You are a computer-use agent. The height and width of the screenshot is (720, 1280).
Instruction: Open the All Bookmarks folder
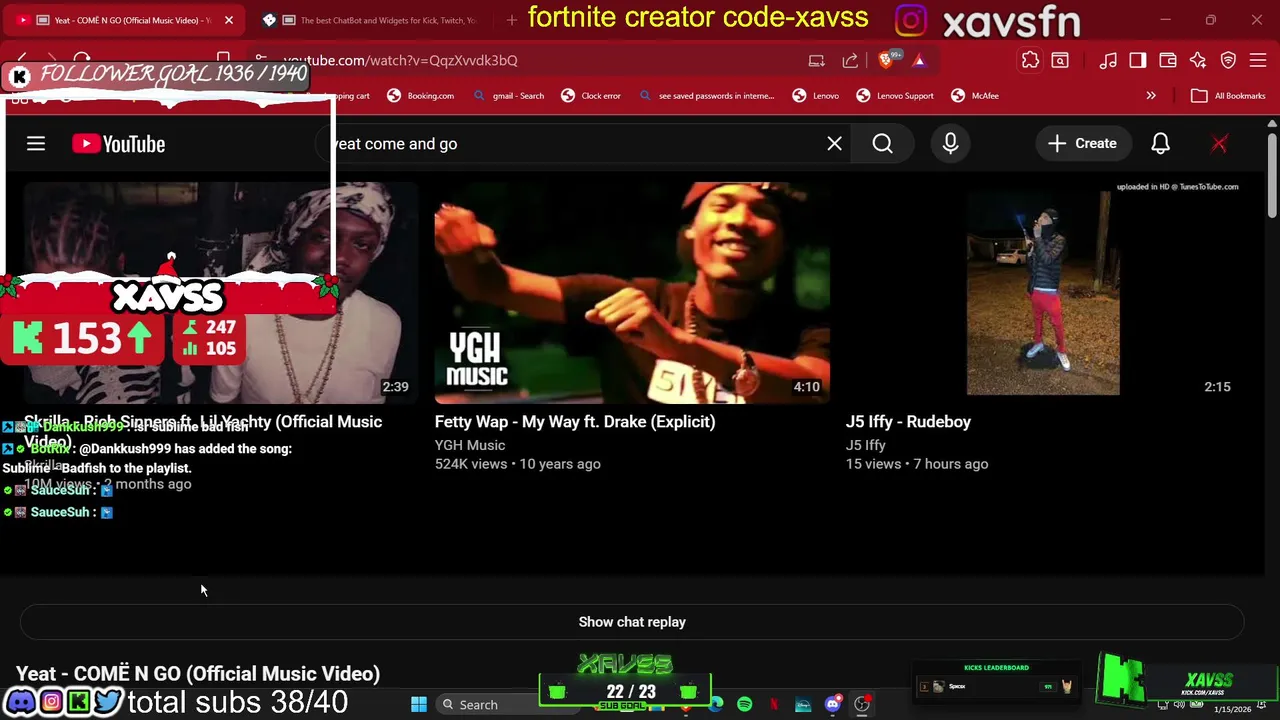click(1228, 96)
